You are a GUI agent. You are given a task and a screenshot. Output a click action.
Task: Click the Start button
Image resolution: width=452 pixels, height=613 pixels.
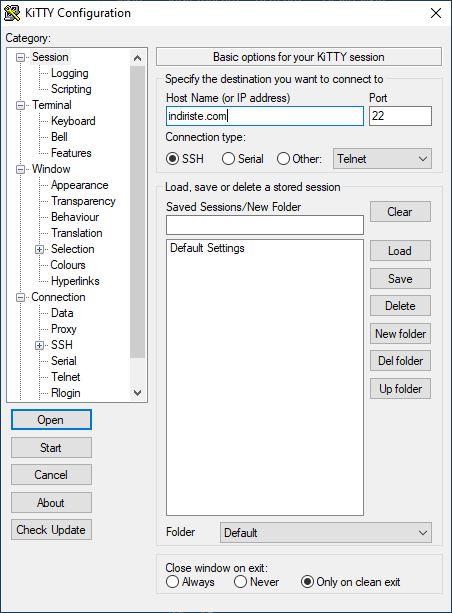click(x=51, y=448)
